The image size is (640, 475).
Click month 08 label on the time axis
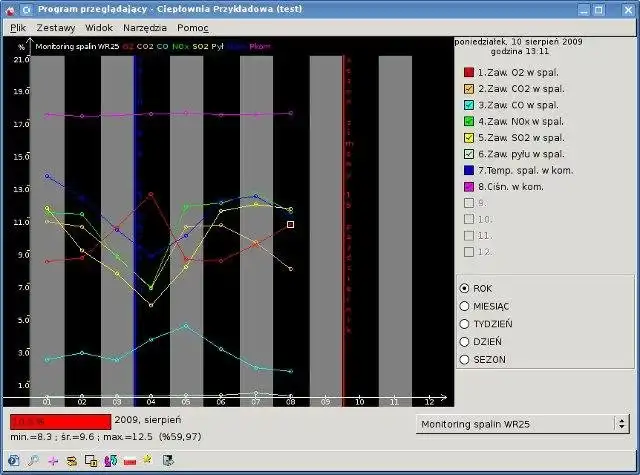coord(290,402)
